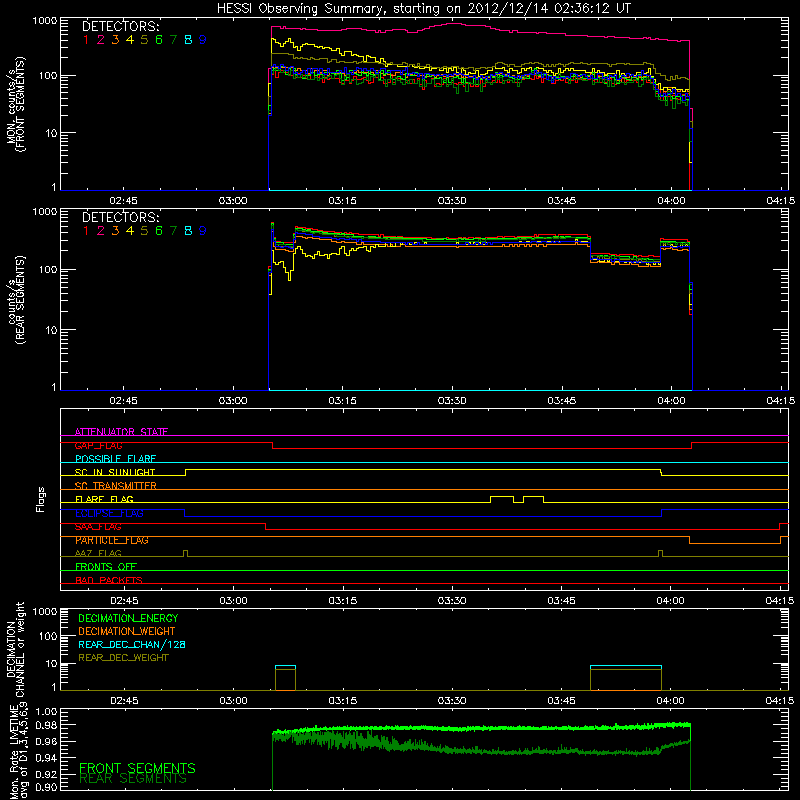
Task: Click the AAZ_FLAG label
Action: click(x=98, y=554)
